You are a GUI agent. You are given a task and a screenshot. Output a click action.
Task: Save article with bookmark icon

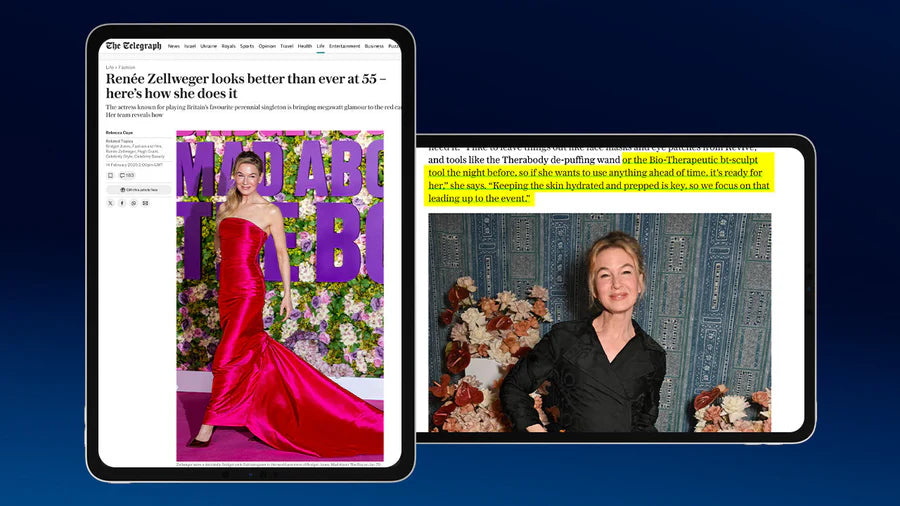(110, 176)
